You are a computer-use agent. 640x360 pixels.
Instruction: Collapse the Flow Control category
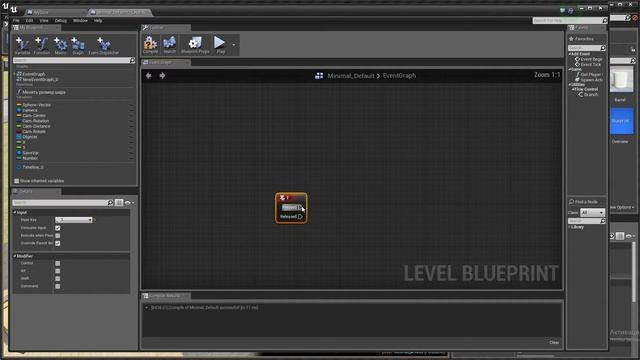point(573,89)
